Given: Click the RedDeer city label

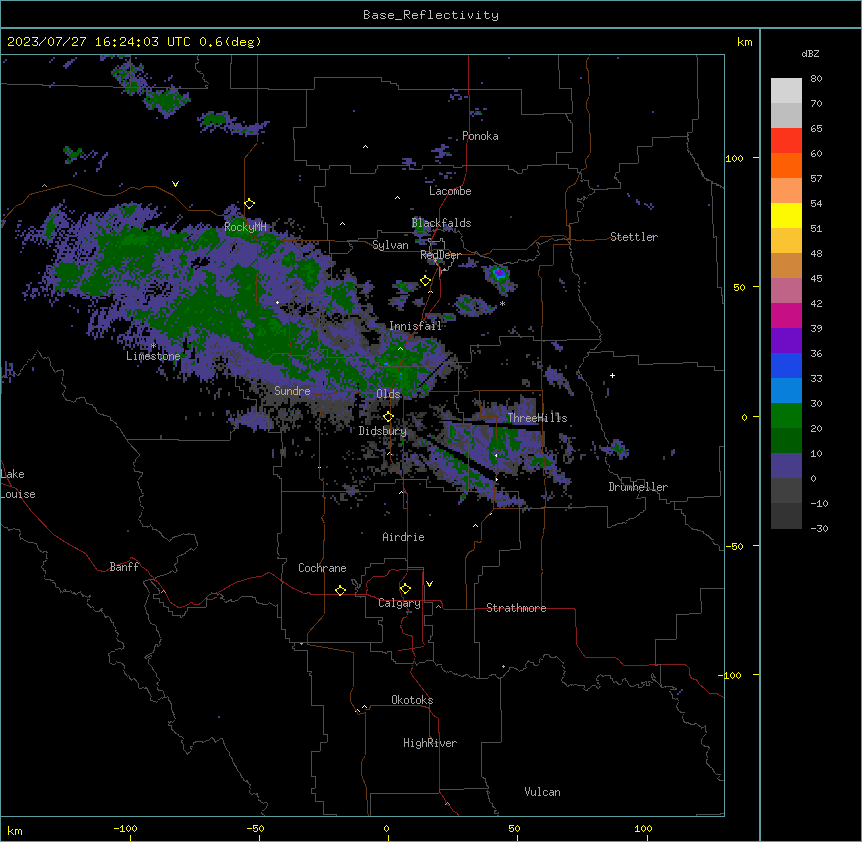Looking at the screenshot, I should pyautogui.click(x=440, y=255).
